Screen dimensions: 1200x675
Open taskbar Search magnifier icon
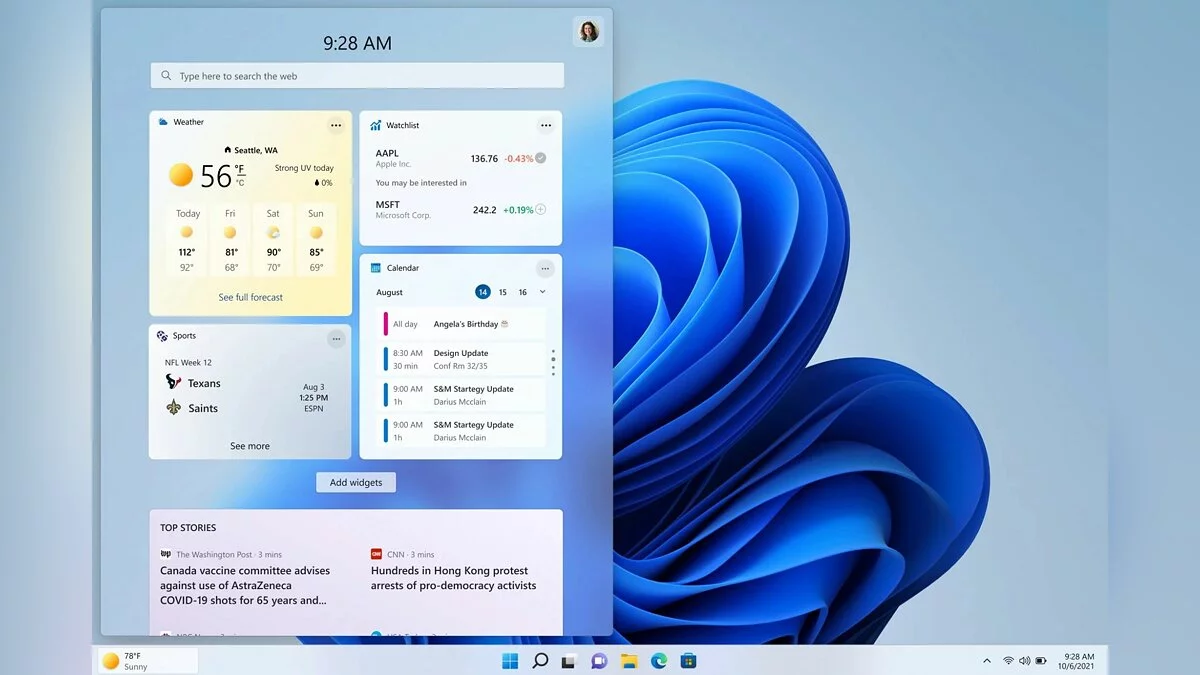(540, 661)
